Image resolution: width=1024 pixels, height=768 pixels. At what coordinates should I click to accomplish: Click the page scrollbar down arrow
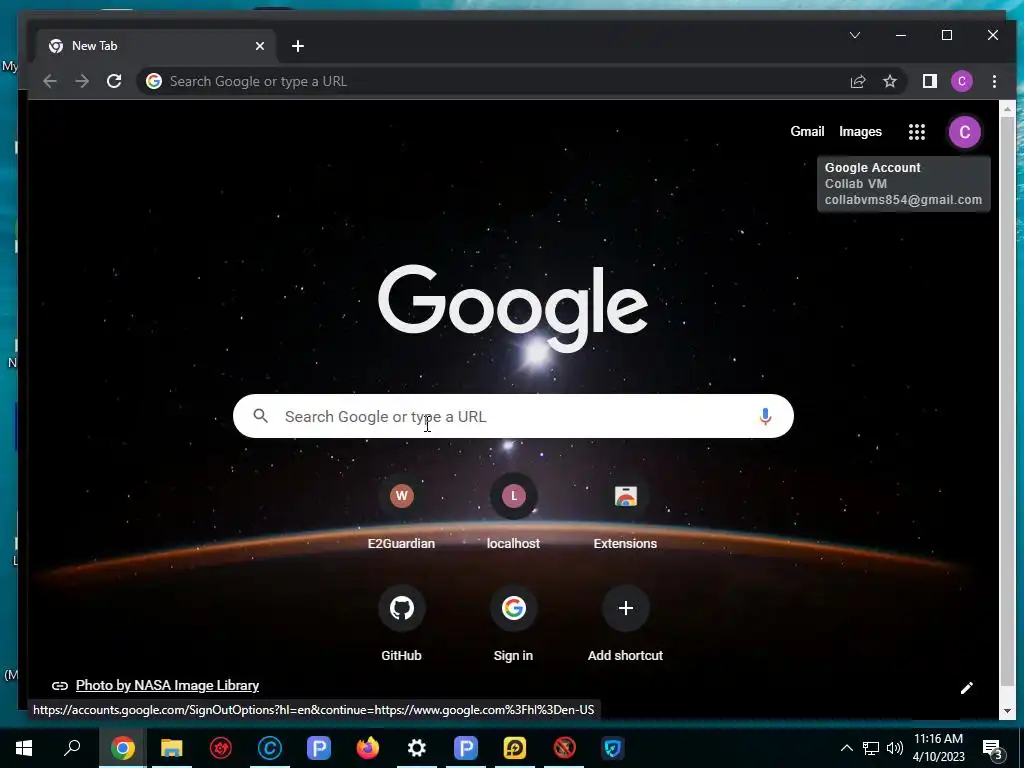pos(1007,711)
